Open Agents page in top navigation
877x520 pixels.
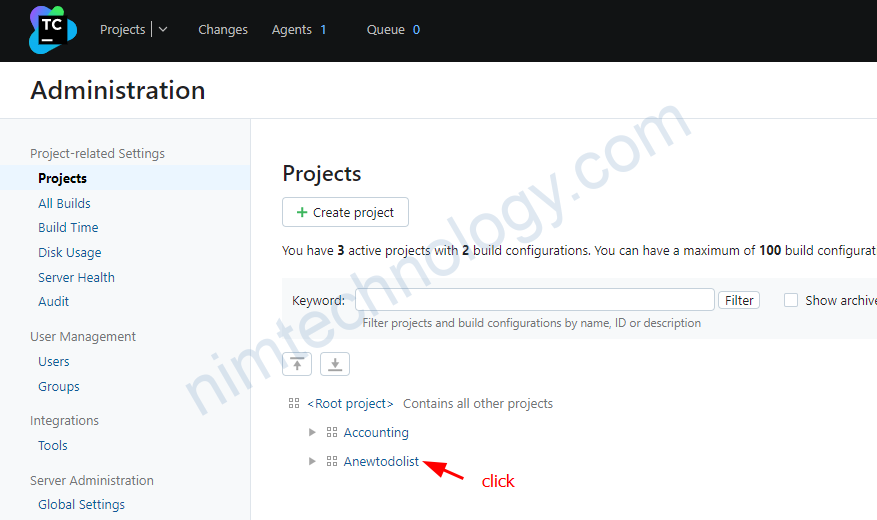(x=291, y=30)
